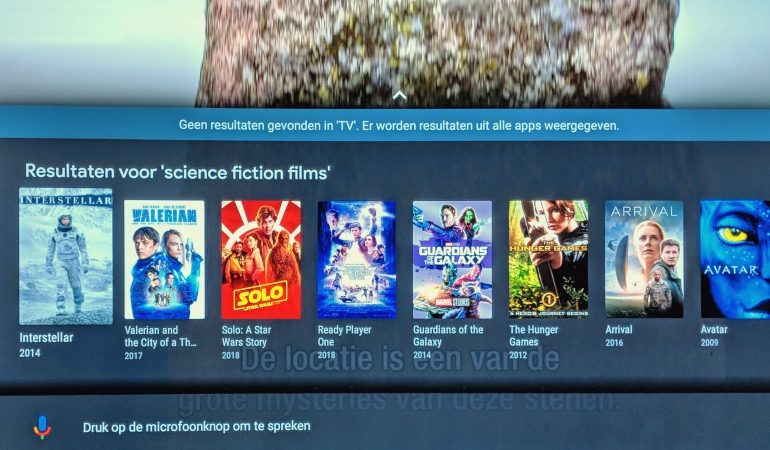Select the Google Assistant microphone icon
770x450 pixels.
[x=42, y=427]
